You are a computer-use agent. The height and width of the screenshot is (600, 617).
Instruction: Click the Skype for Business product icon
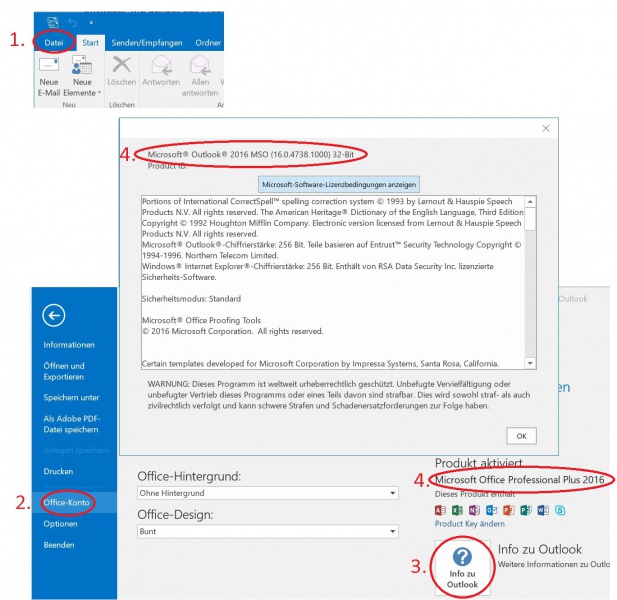click(560, 510)
